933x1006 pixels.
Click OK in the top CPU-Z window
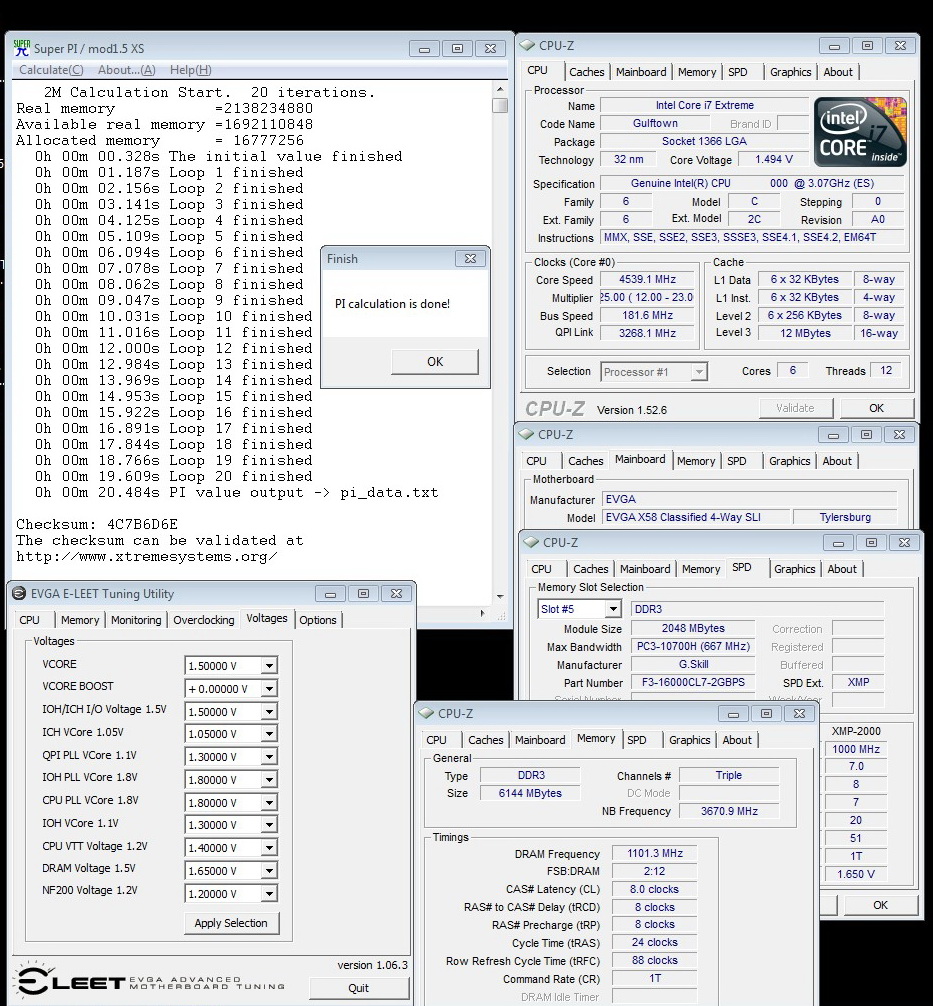[x=877, y=408]
